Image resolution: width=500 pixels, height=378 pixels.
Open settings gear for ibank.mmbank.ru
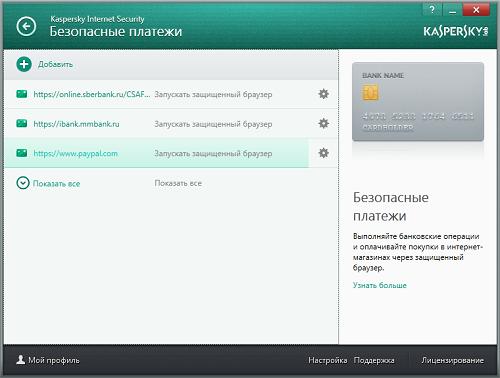(324, 124)
